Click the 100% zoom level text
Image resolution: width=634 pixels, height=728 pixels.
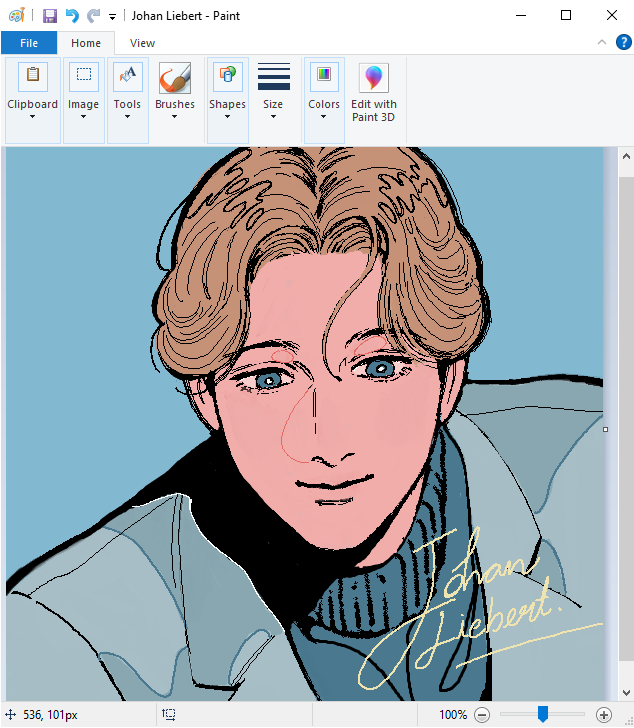[453, 715]
